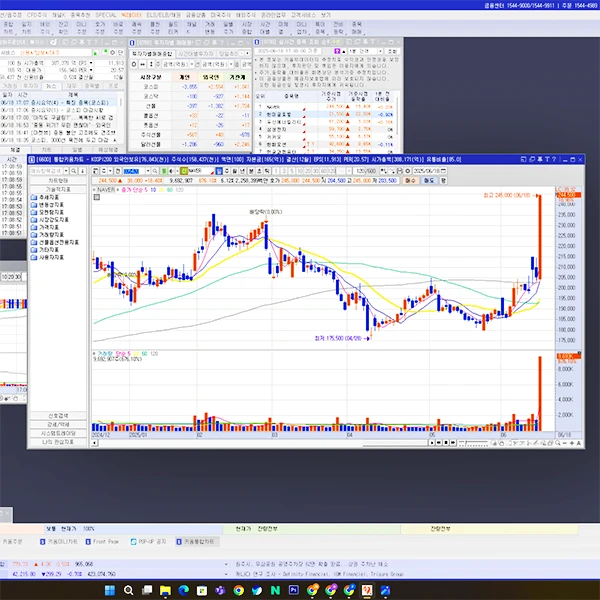
Task: Click the down-arrow icon beside chart search magnifier
Action: coord(82,171)
